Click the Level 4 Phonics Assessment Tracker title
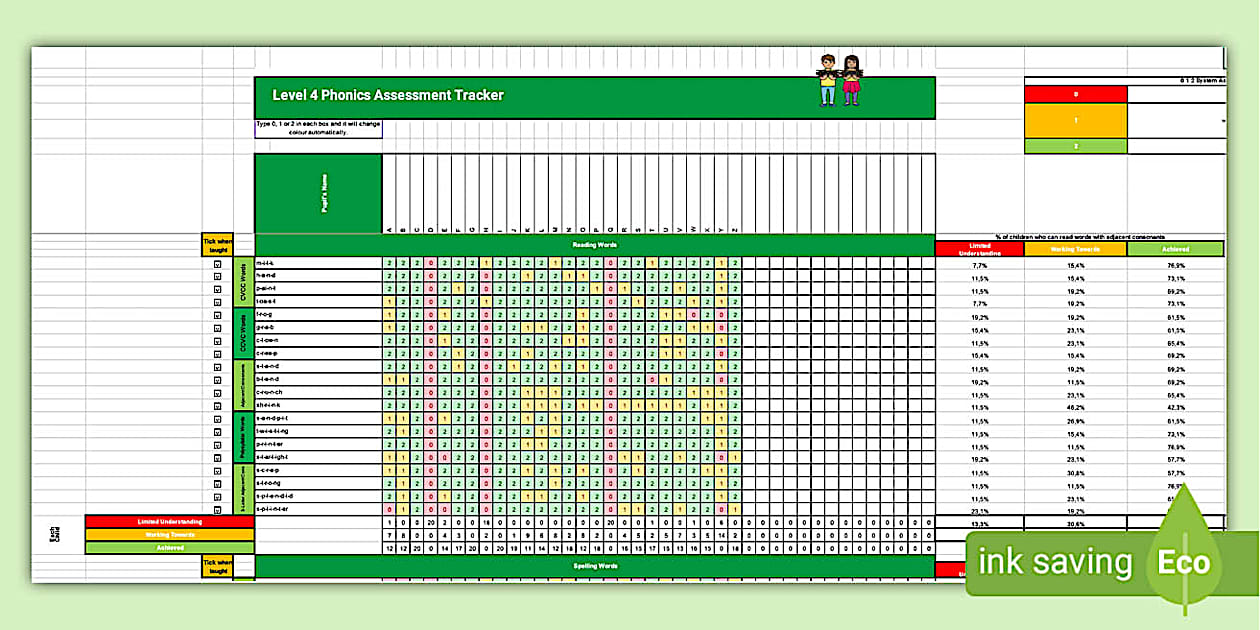1260x630 pixels. click(x=388, y=96)
